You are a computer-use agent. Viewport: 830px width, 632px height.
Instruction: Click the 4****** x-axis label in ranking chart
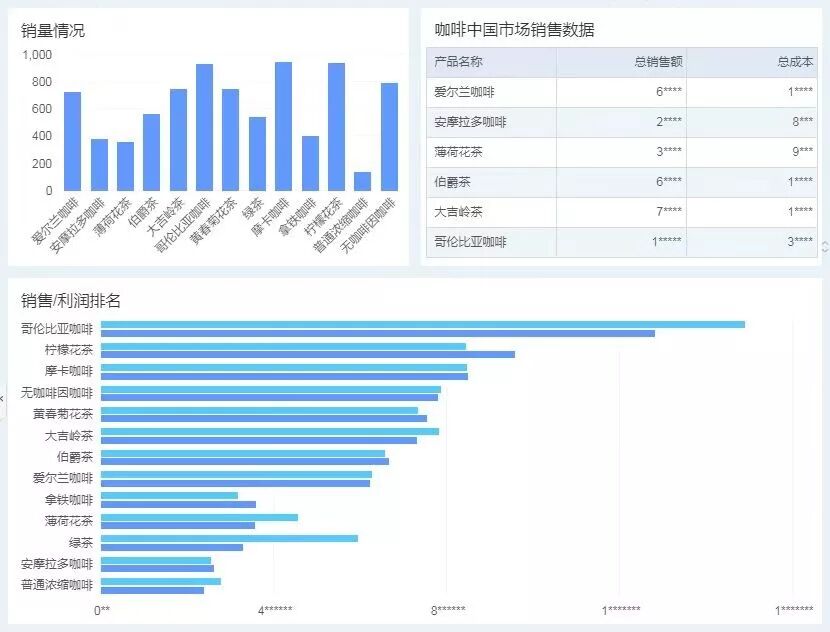[275, 610]
